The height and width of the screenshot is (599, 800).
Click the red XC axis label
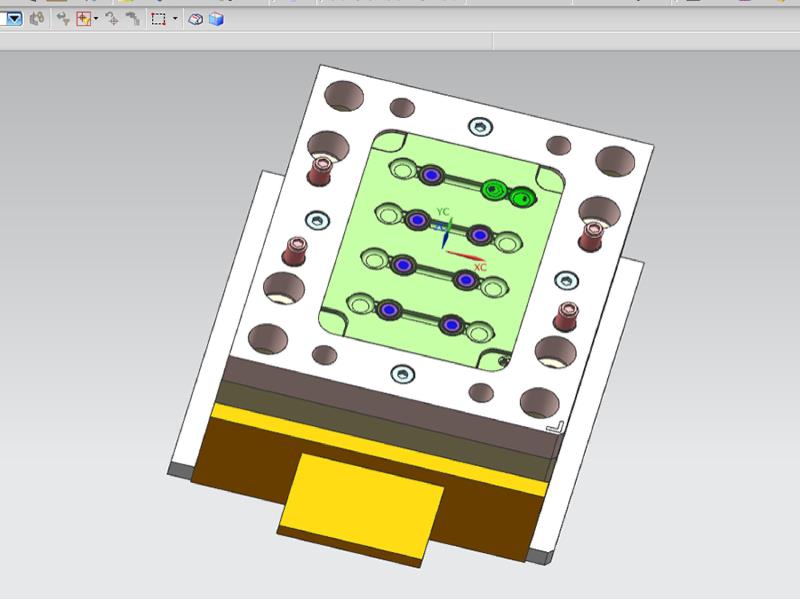pos(480,268)
